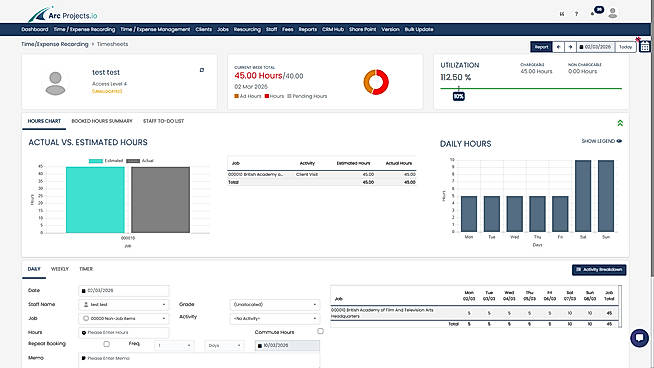Go to previous date with left arrow

pyautogui.click(x=558, y=47)
